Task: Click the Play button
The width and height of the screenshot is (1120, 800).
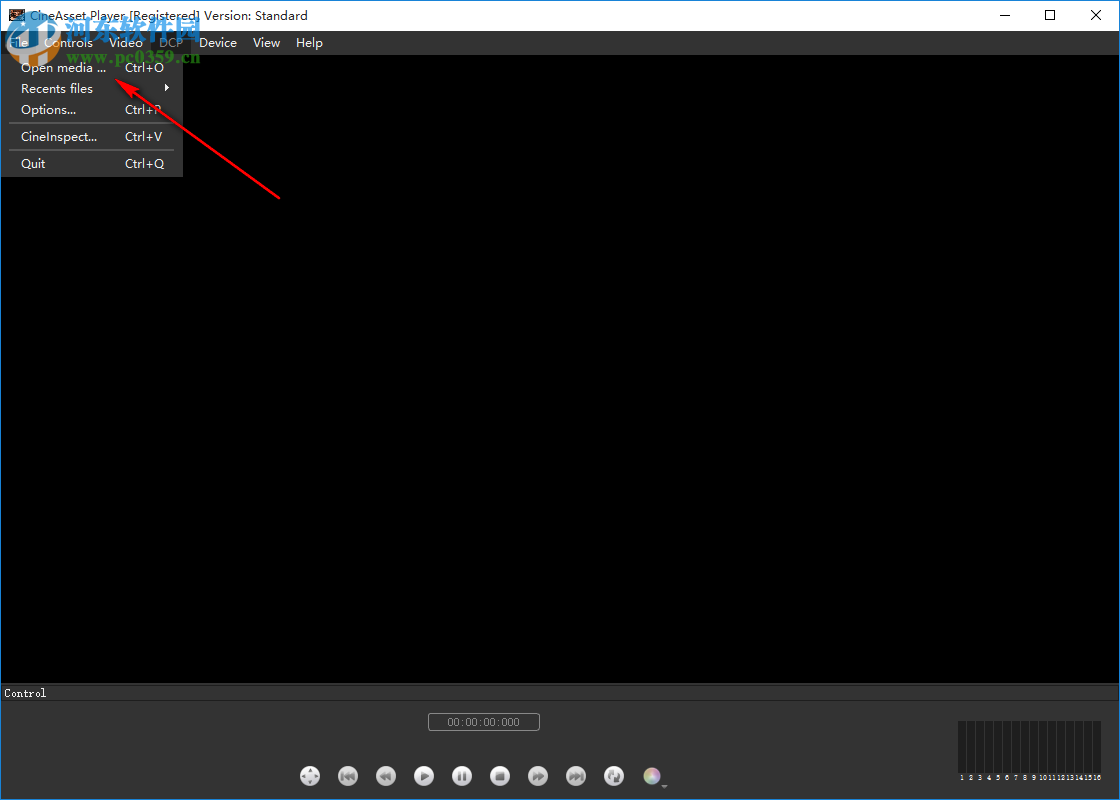Action: coord(424,776)
